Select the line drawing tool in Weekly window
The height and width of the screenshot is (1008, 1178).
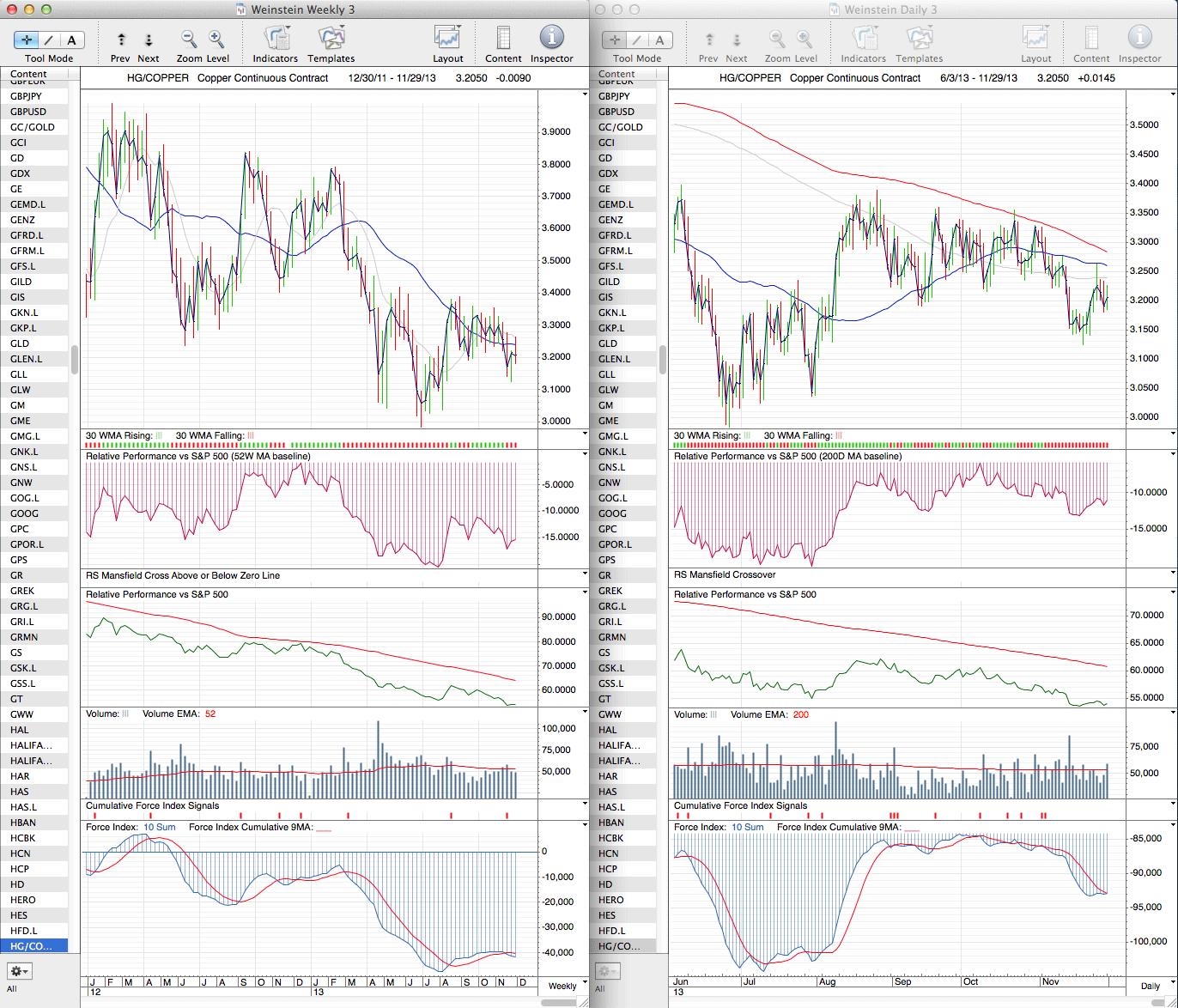tap(49, 39)
